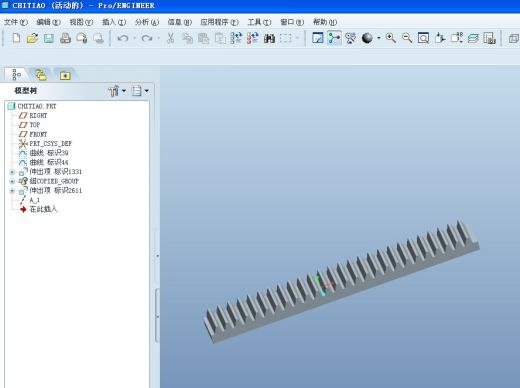Click the Zoom out magnifier icon
This screenshot has width=520, height=388.
pos(407,38)
